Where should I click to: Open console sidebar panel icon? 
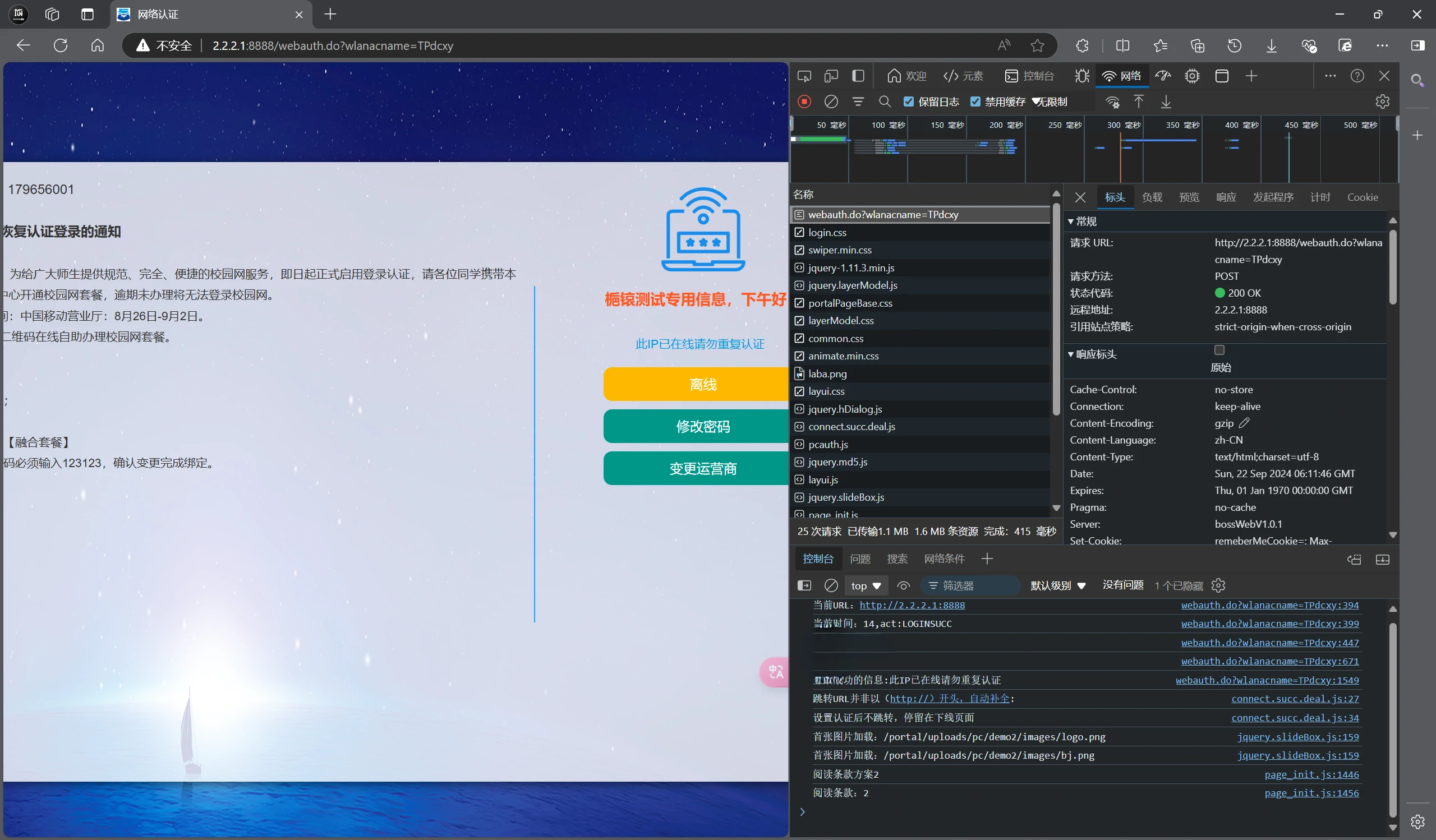point(804,585)
